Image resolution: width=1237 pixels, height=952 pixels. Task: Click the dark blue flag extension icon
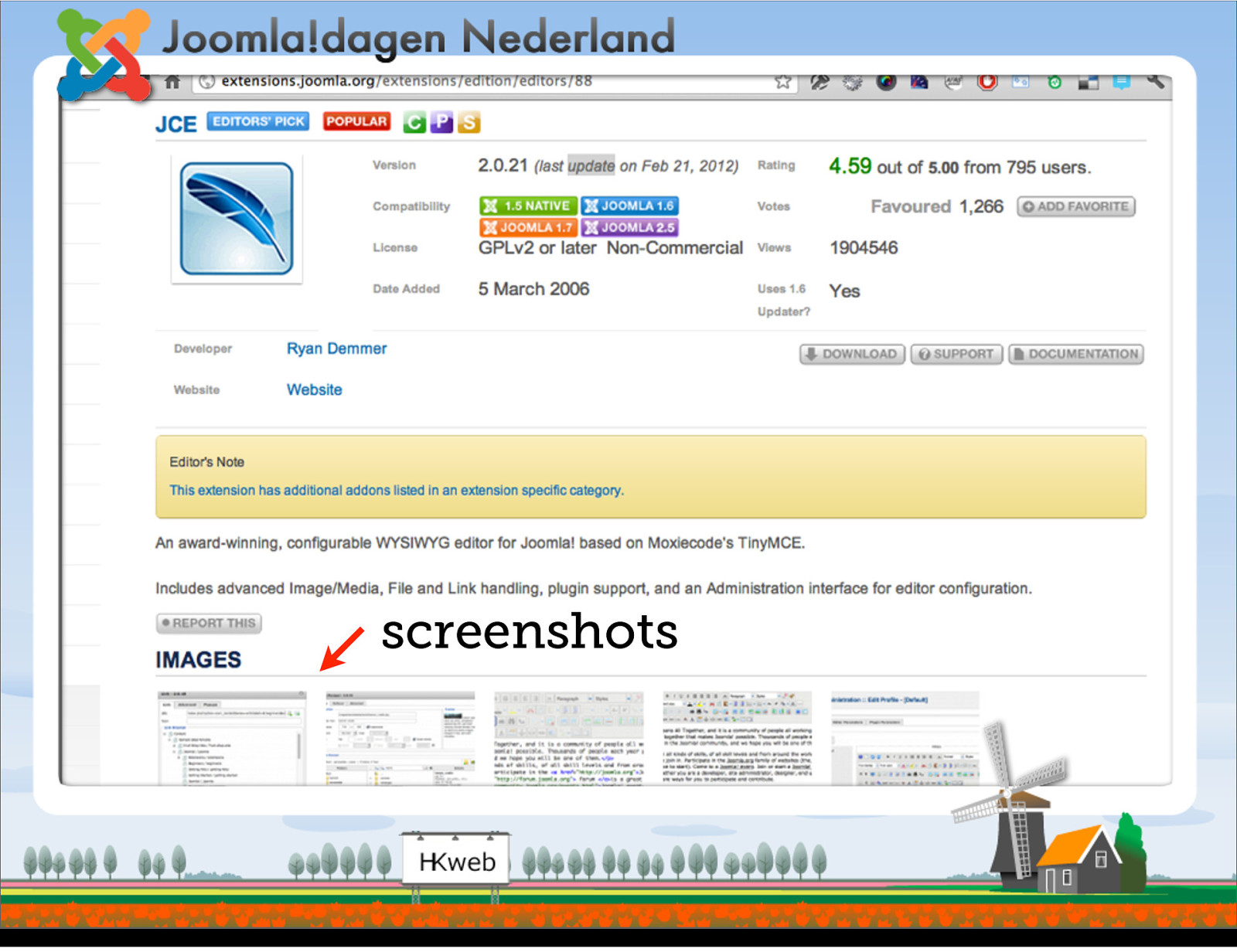pyautogui.click(x=919, y=82)
